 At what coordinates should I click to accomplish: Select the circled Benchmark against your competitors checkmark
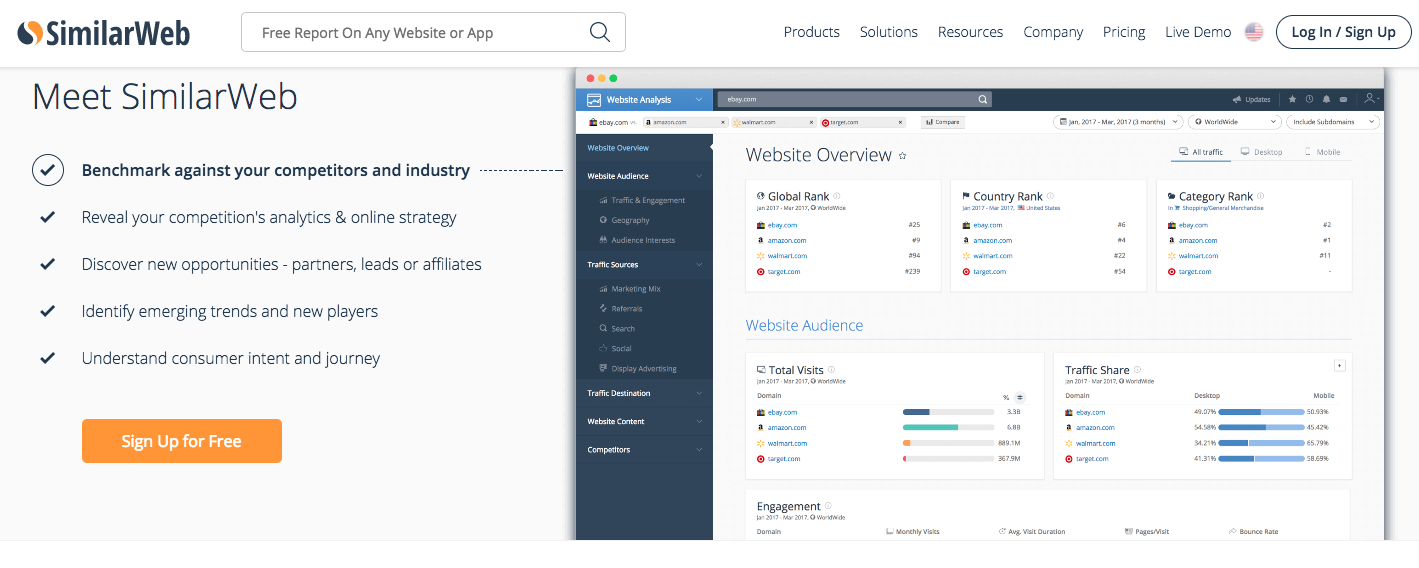pyautogui.click(x=48, y=170)
